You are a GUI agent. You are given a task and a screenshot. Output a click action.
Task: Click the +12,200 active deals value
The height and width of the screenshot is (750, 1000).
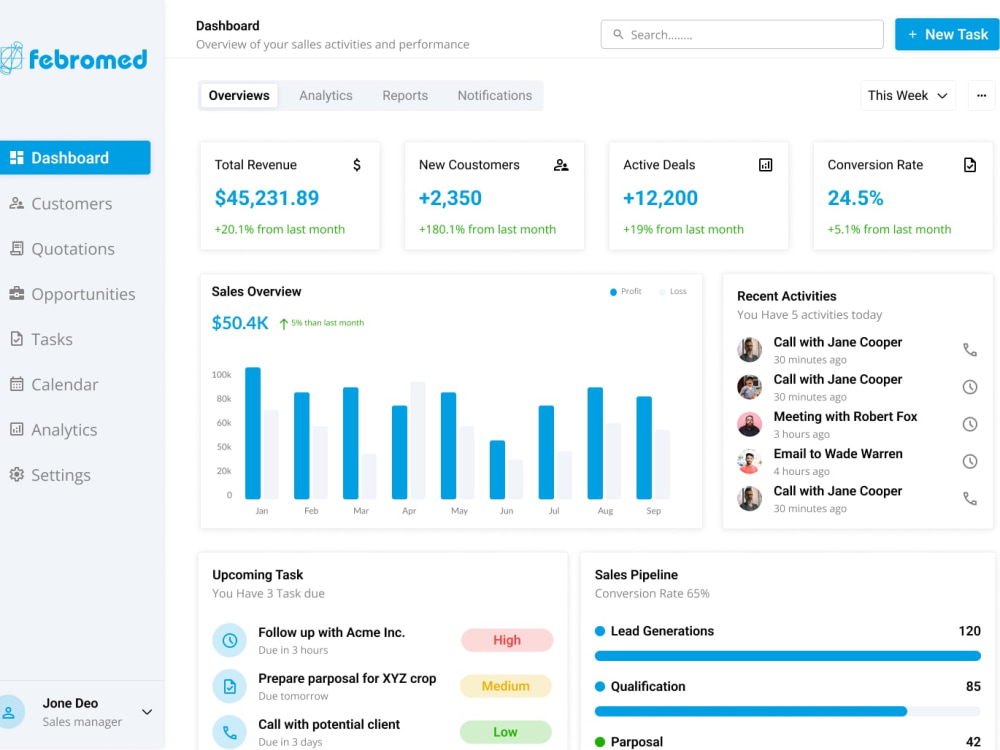tap(660, 198)
